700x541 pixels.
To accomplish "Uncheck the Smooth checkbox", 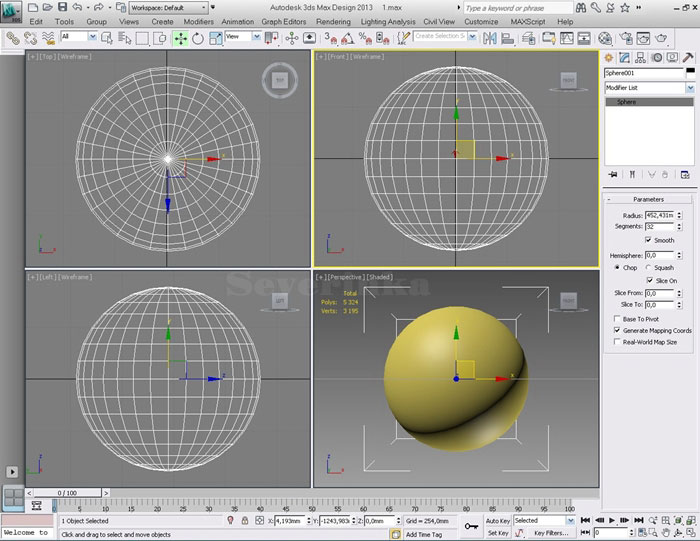I will 649,240.
